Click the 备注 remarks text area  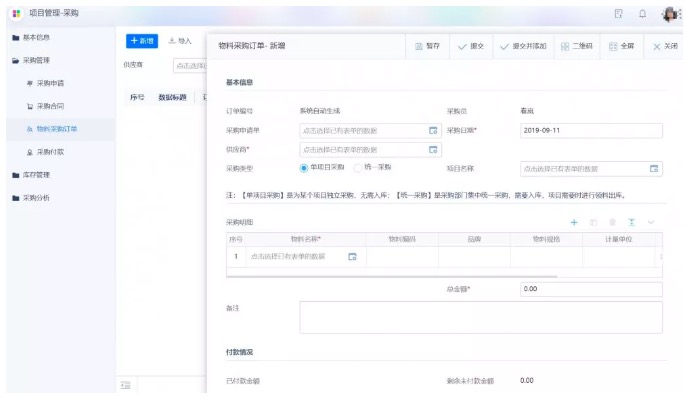click(480, 317)
